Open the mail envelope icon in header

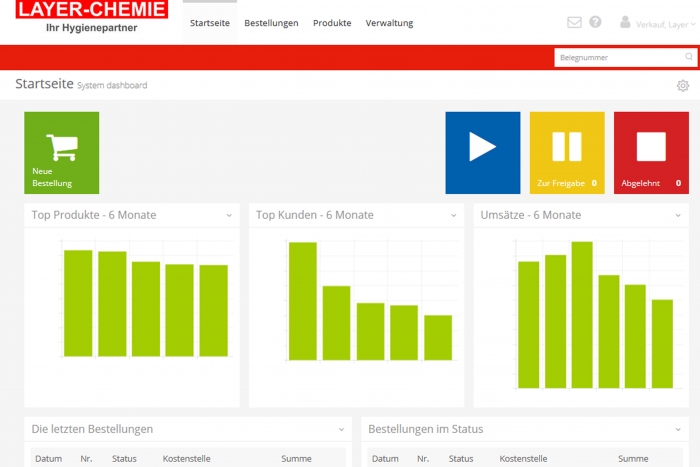tap(574, 22)
